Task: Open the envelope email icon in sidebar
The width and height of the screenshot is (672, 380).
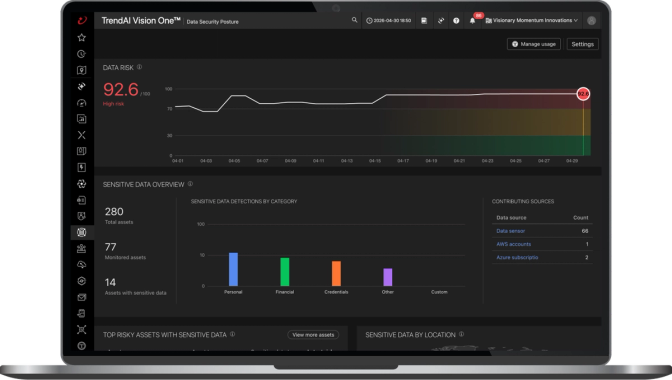Action: click(x=81, y=297)
